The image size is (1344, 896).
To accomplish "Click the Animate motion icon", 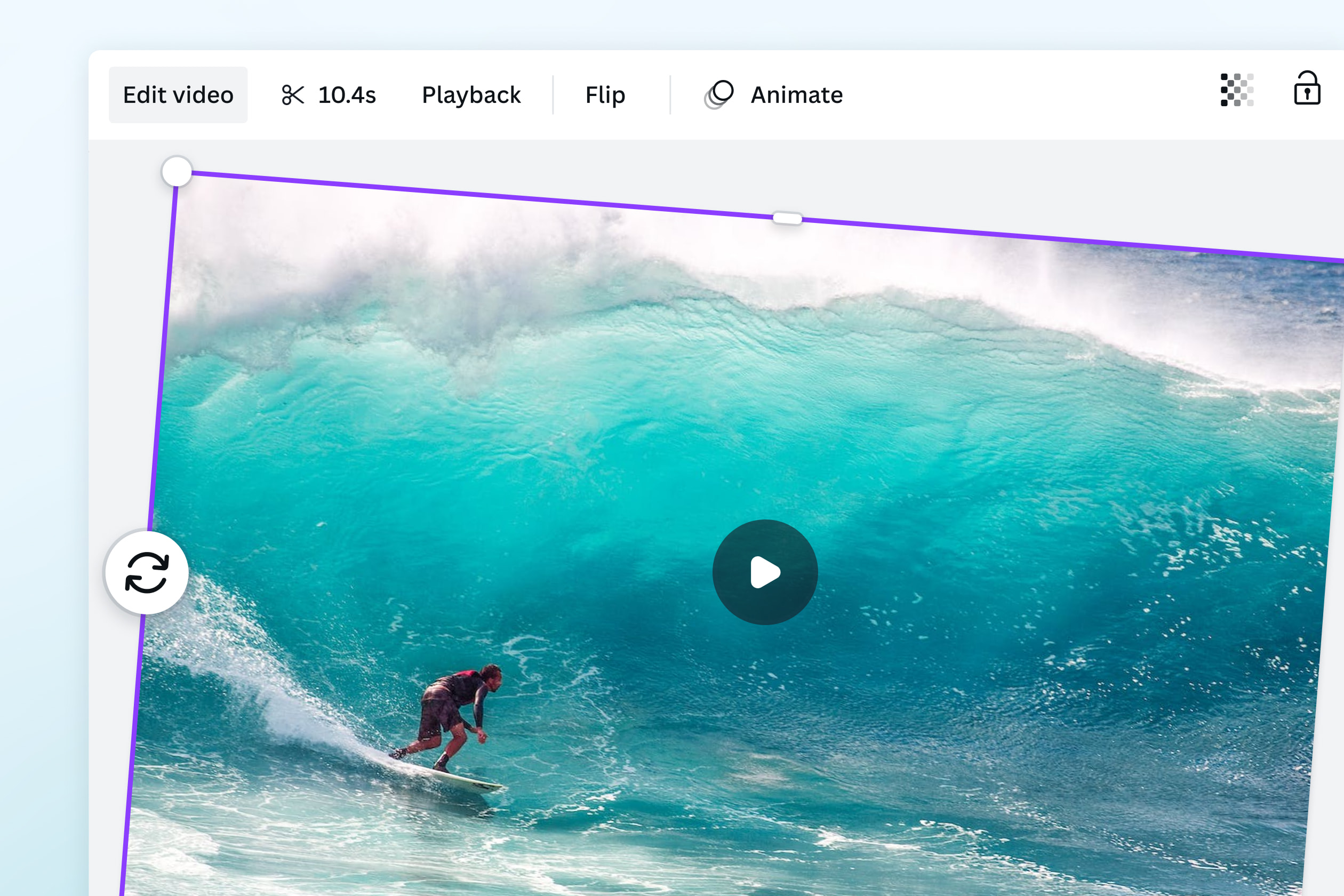I will (719, 94).
